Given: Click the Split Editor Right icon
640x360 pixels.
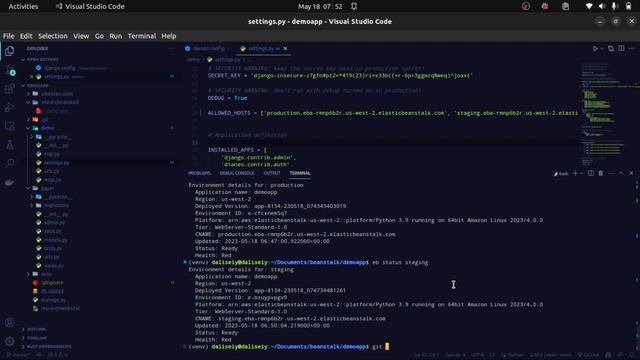Looking at the screenshot, I should pyautogui.click(x=621, y=49).
